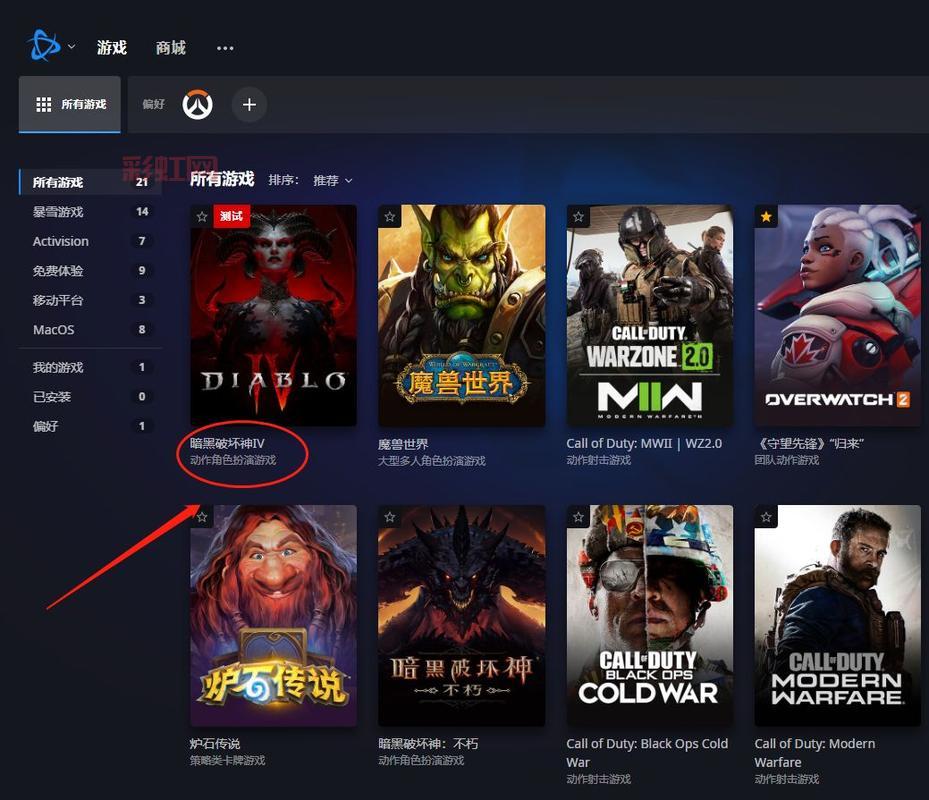
Task: Click the 团队动作游戏 genre text
Action: (787, 460)
